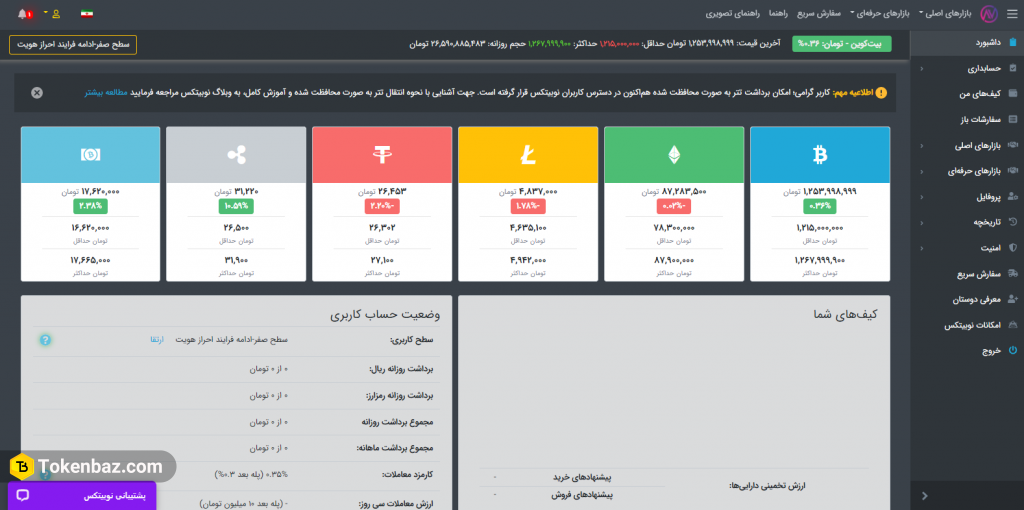Image resolution: width=1024 pixels, height=510 pixels.
Task: Expand تاریخچه sidebar chevron
Action: point(921,223)
